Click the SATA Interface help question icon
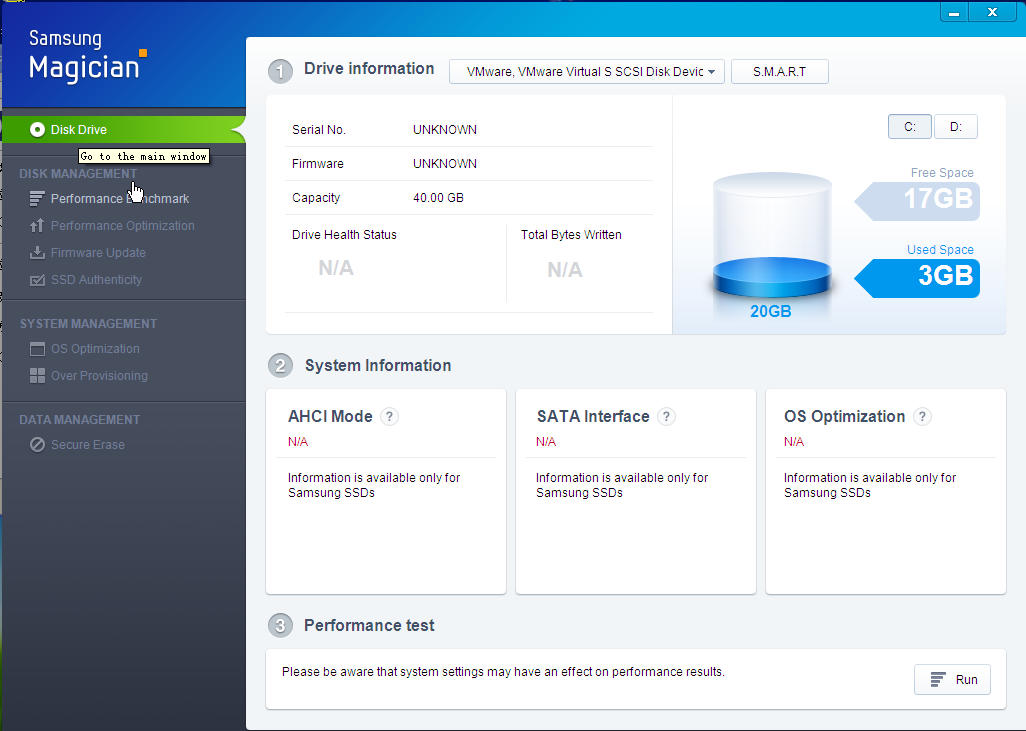Image resolution: width=1026 pixels, height=731 pixels. click(x=667, y=417)
